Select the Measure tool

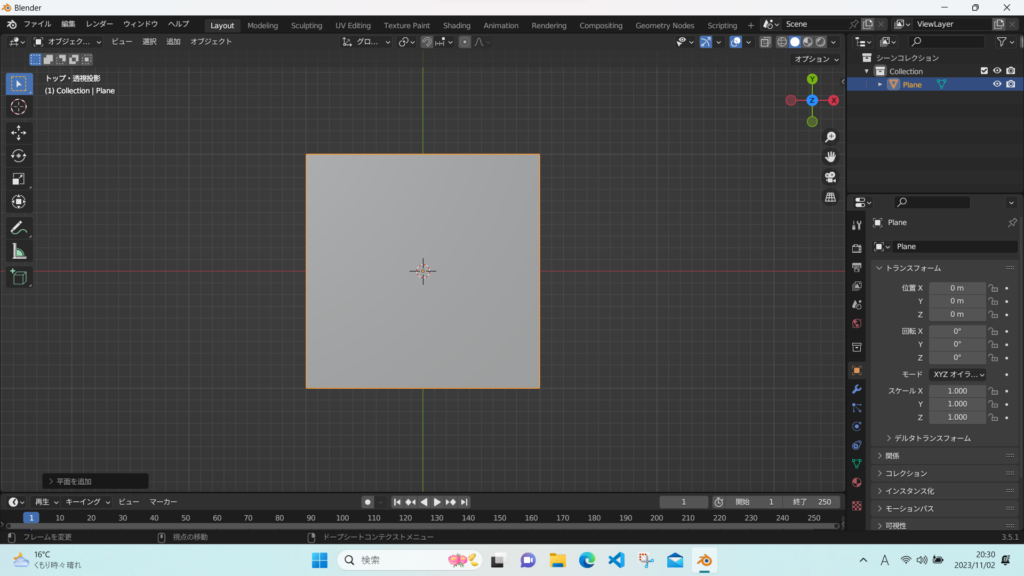click(x=19, y=251)
